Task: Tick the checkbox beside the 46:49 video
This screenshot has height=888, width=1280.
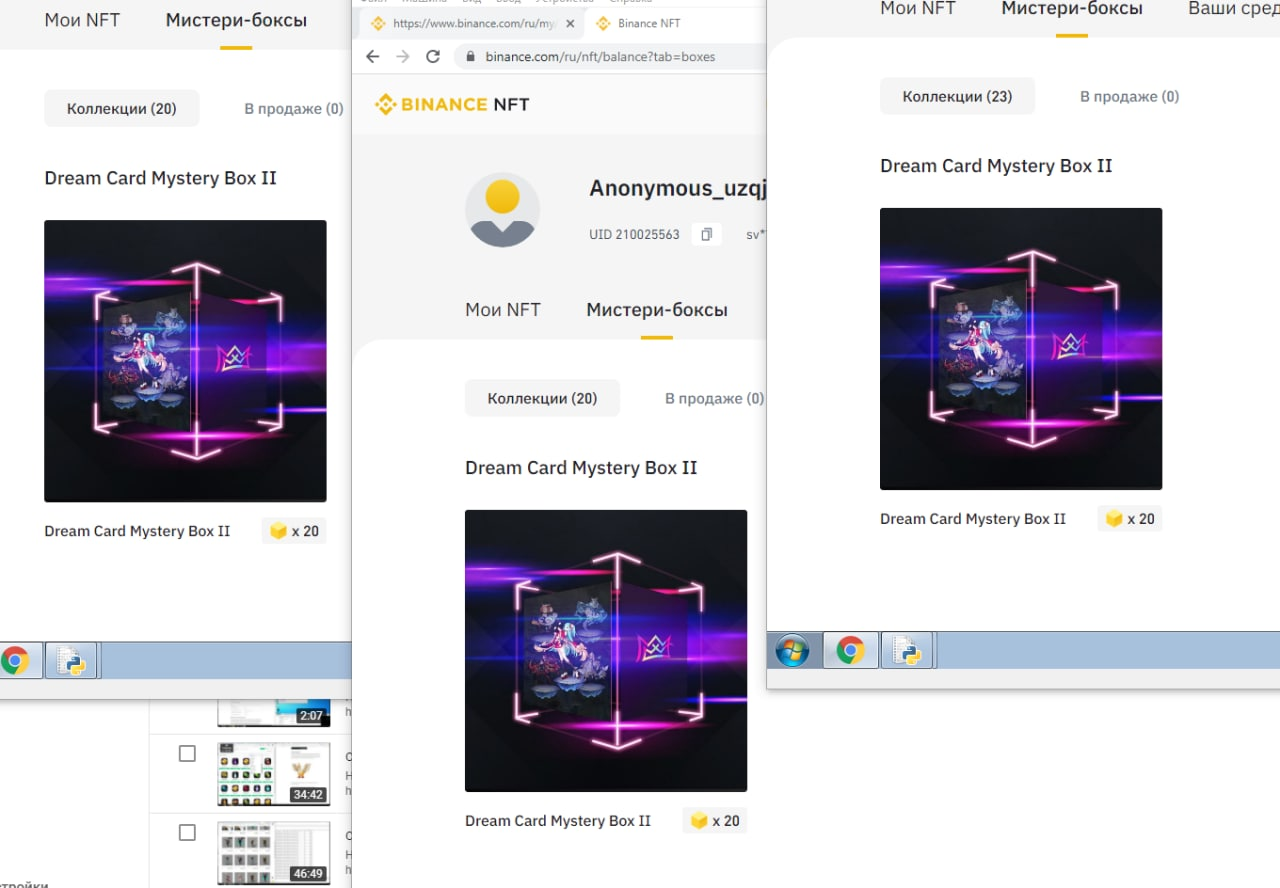Action: [x=187, y=832]
